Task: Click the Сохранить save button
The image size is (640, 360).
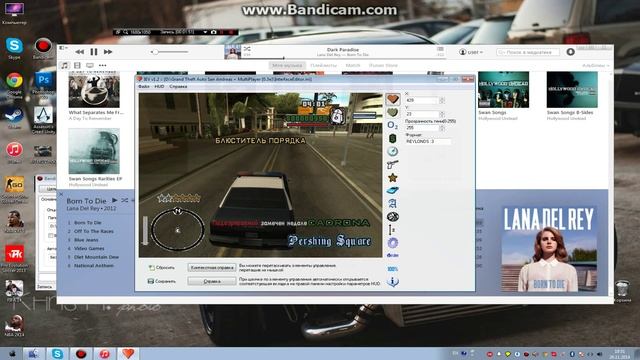Action: pos(162,281)
